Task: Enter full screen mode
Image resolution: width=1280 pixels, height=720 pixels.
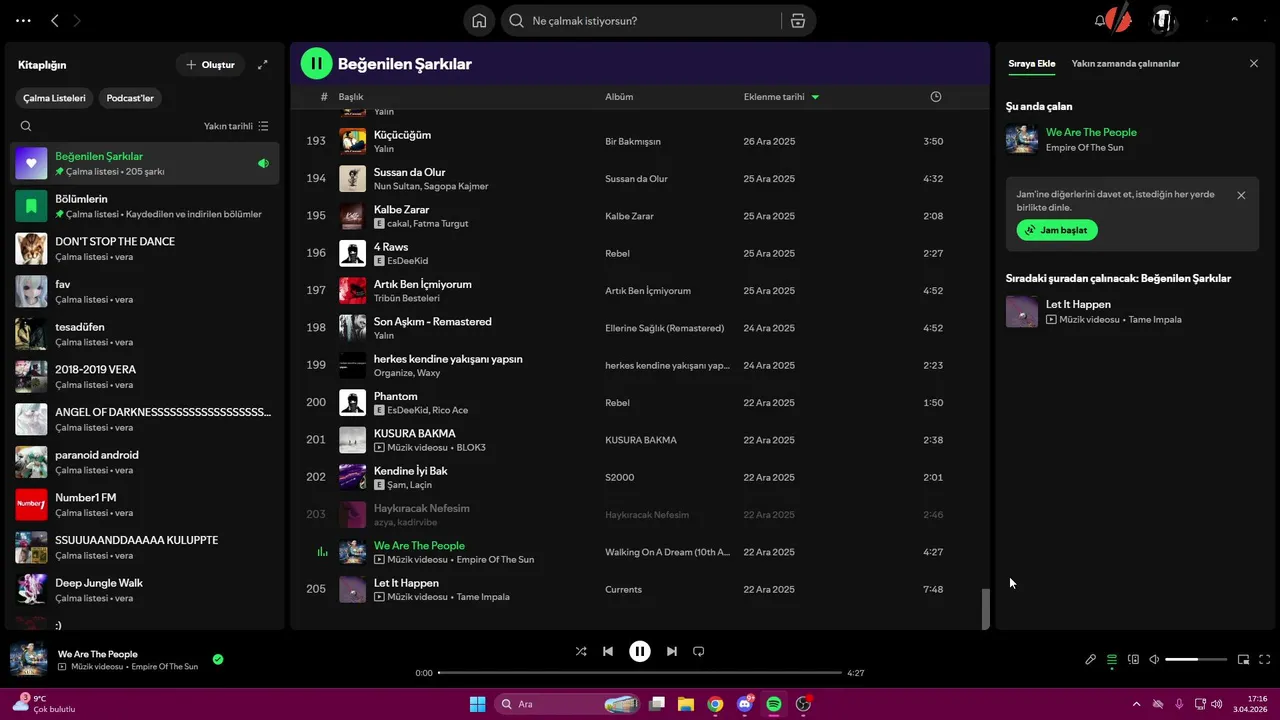Action: coord(1265,659)
